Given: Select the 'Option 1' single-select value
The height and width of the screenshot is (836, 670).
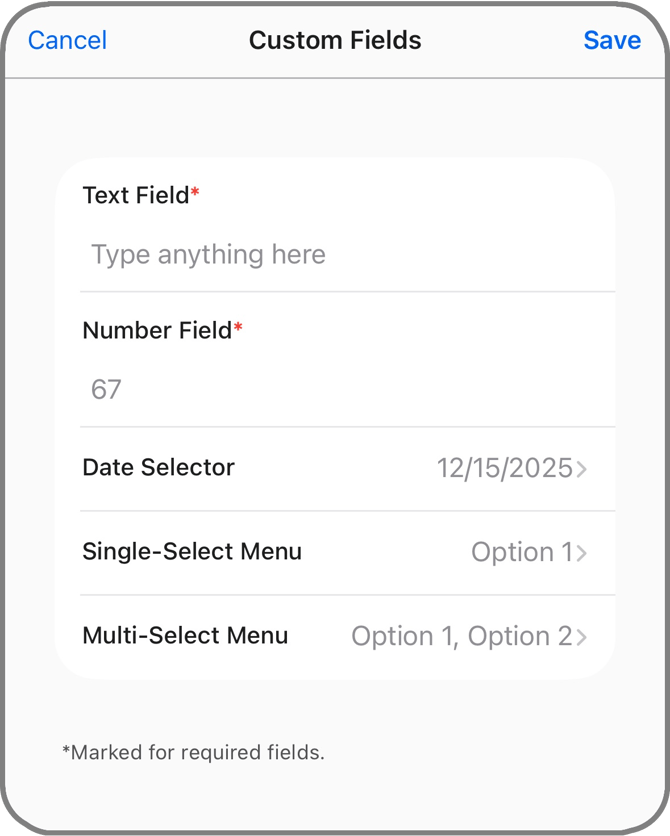Looking at the screenshot, I should coord(521,552).
